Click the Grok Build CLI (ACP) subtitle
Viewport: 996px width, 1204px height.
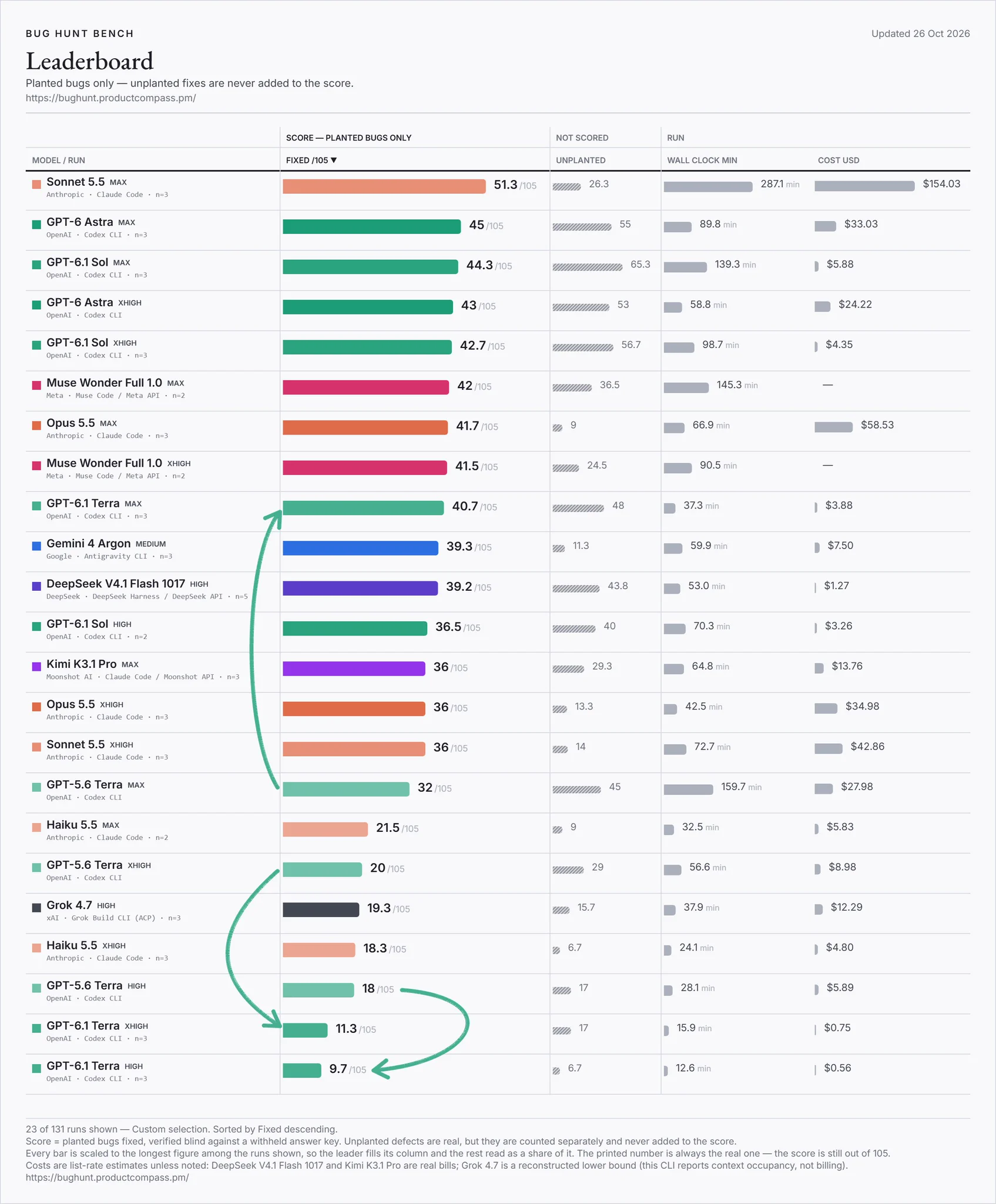click(113, 918)
